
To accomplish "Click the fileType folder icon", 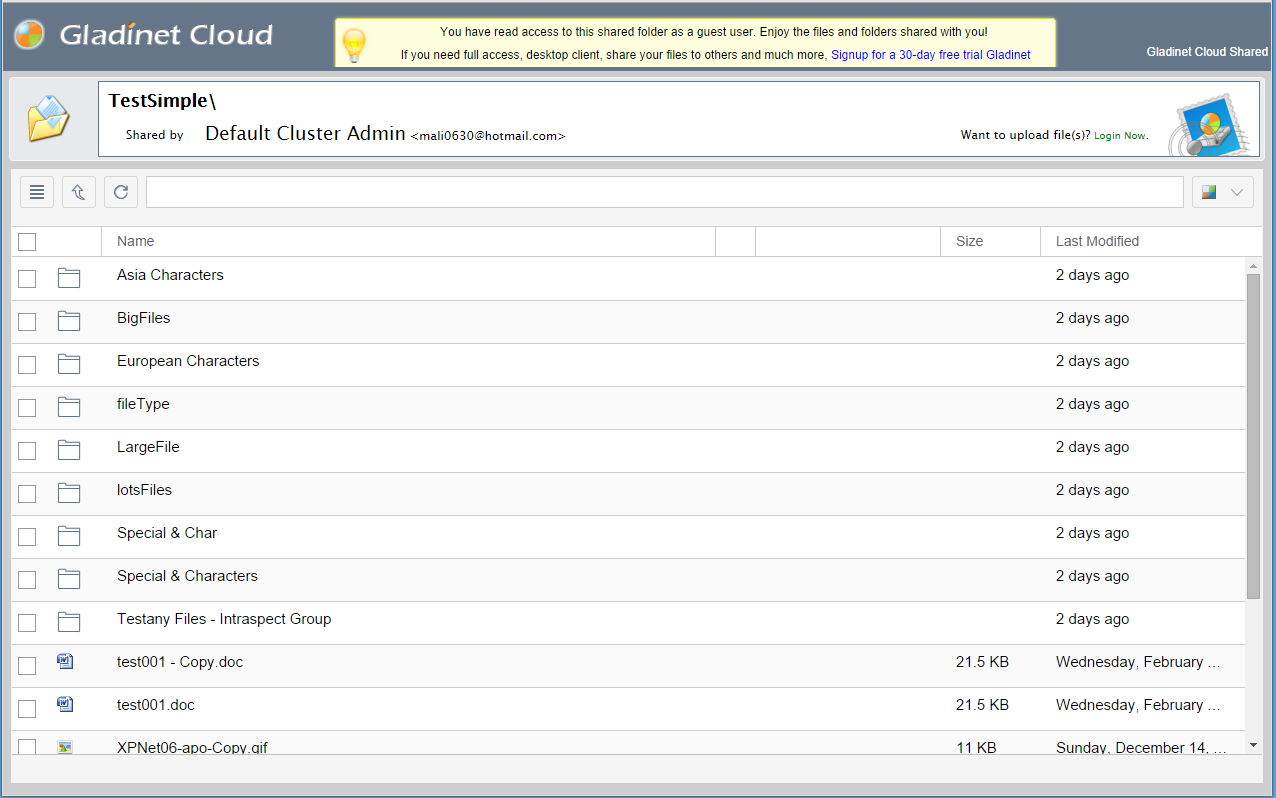I will coord(68,407).
